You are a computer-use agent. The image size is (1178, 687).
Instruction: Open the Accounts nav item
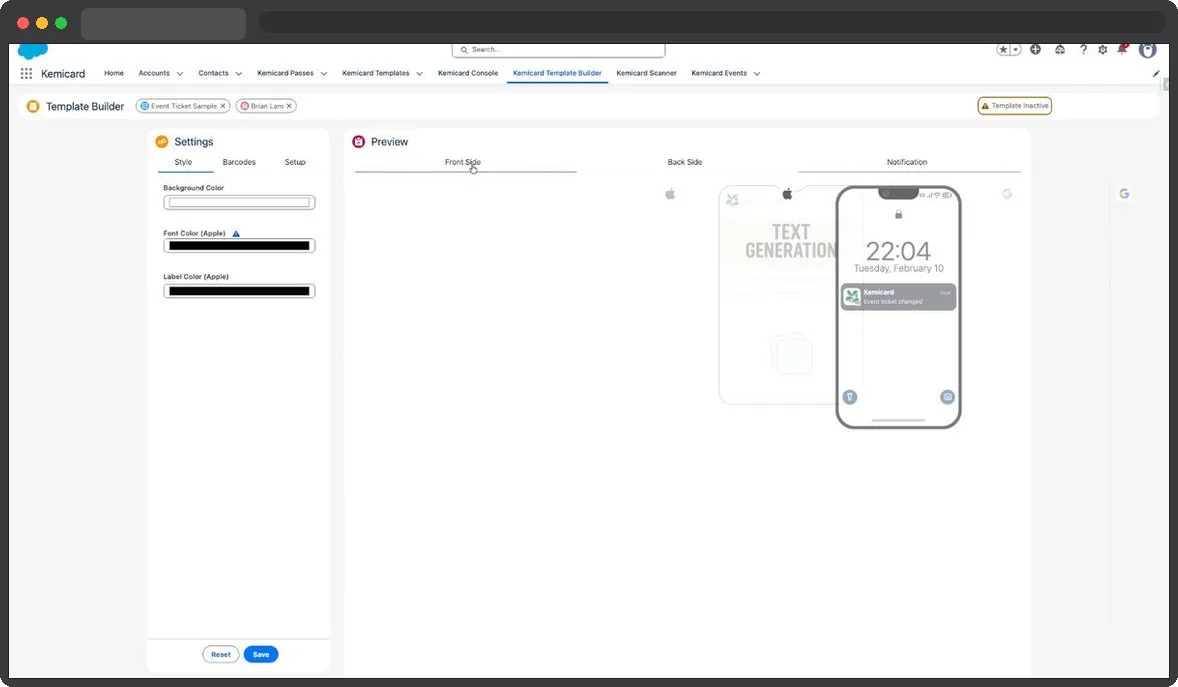coord(154,74)
